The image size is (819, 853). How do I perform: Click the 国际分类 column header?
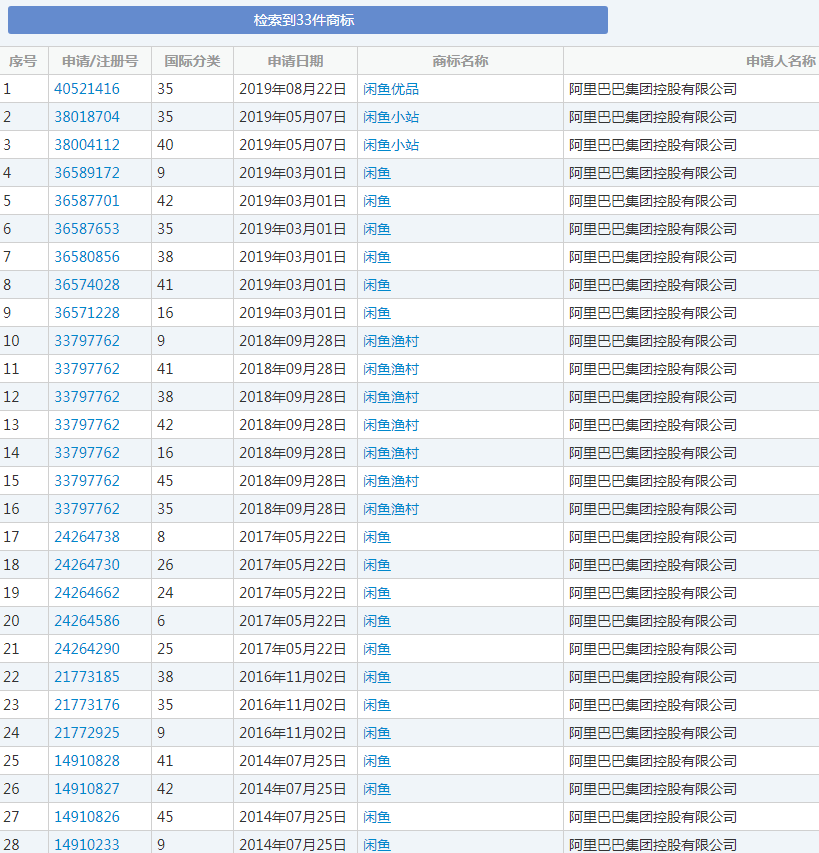192,61
